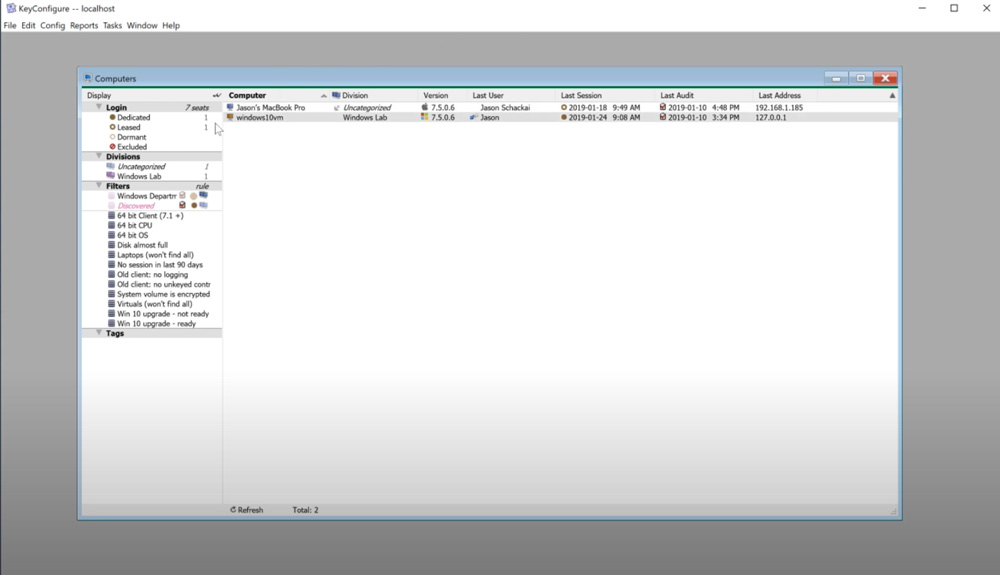
Task: Click the Windows Lab division icon
Action: click(111, 176)
